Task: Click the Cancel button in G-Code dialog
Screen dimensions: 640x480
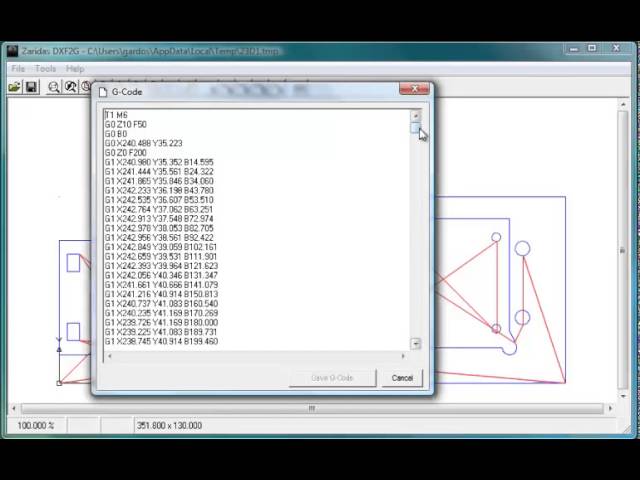Action: pyautogui.click(x=402, y=378)
